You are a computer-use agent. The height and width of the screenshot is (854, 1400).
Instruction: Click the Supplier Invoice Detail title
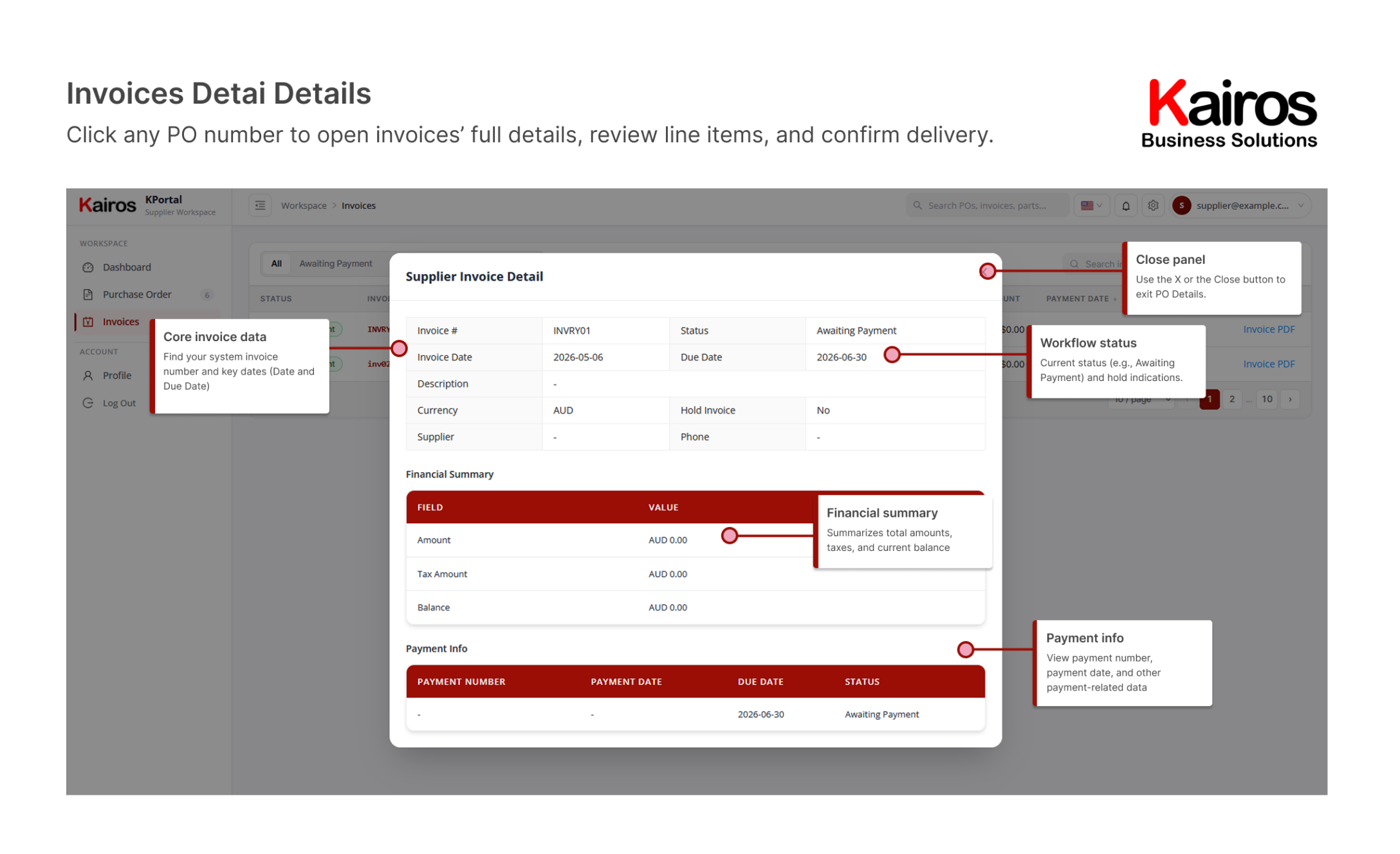pyautogui.click(x=474, y=277)
